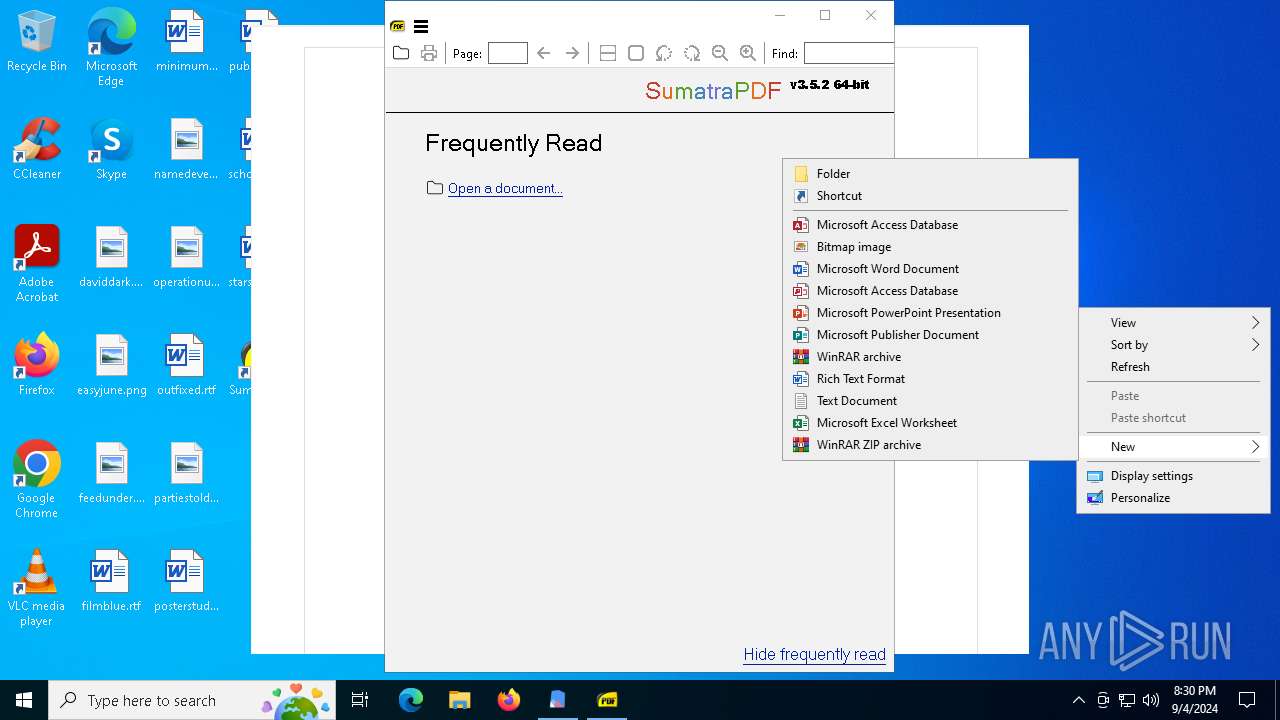This screenshot has height=720, width=1280.
Task: Click into the Find search field
Action: [848, 53]
